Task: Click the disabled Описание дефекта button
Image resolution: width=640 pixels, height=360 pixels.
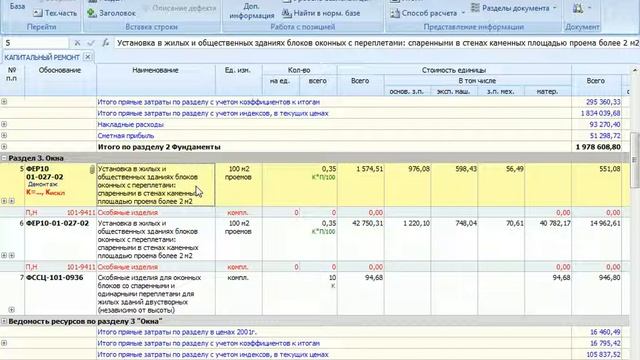Action: pos(180,8)
